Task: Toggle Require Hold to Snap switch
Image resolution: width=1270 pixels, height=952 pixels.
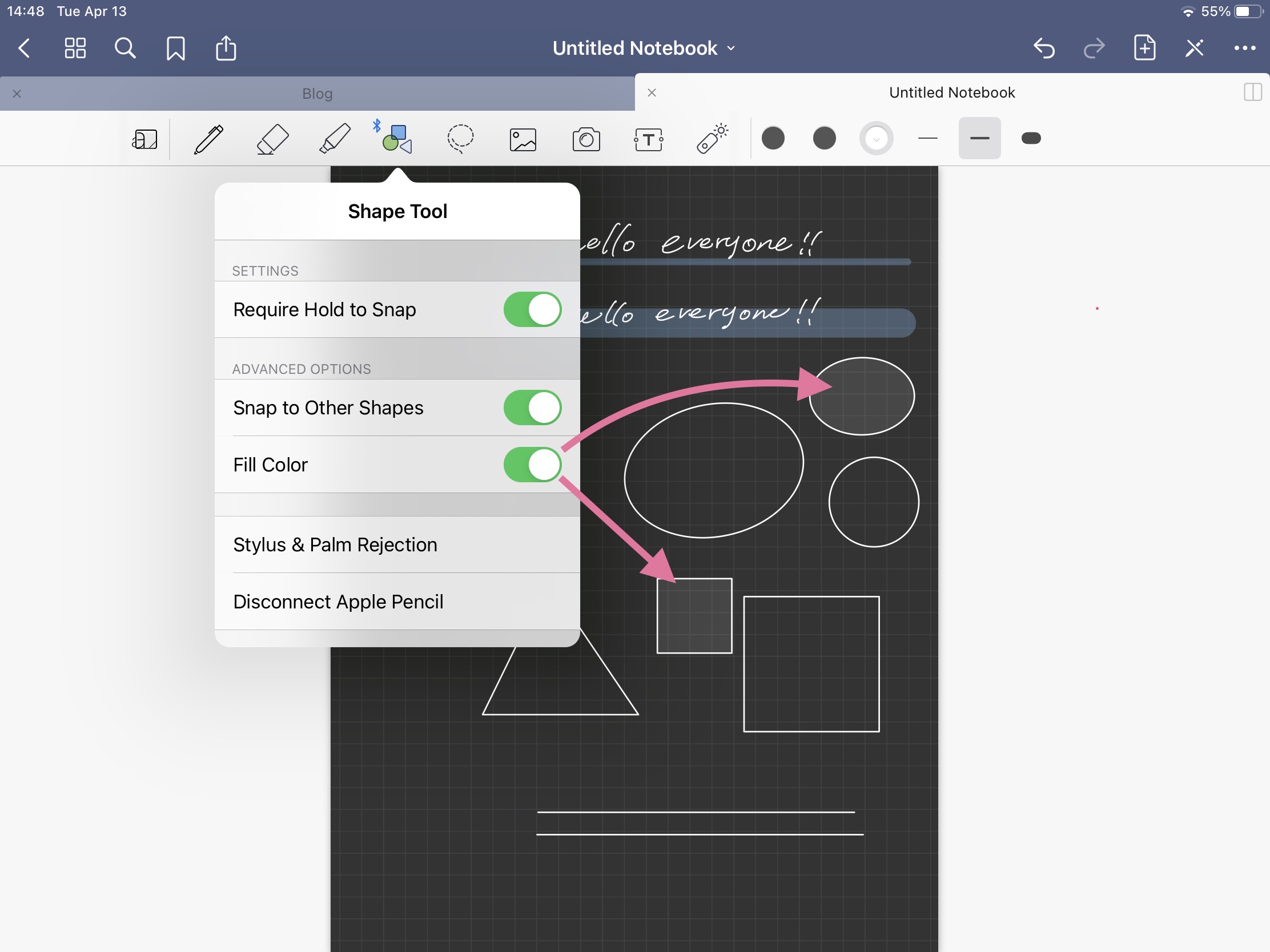Action: pyautogui.click(x=532, y=309)
